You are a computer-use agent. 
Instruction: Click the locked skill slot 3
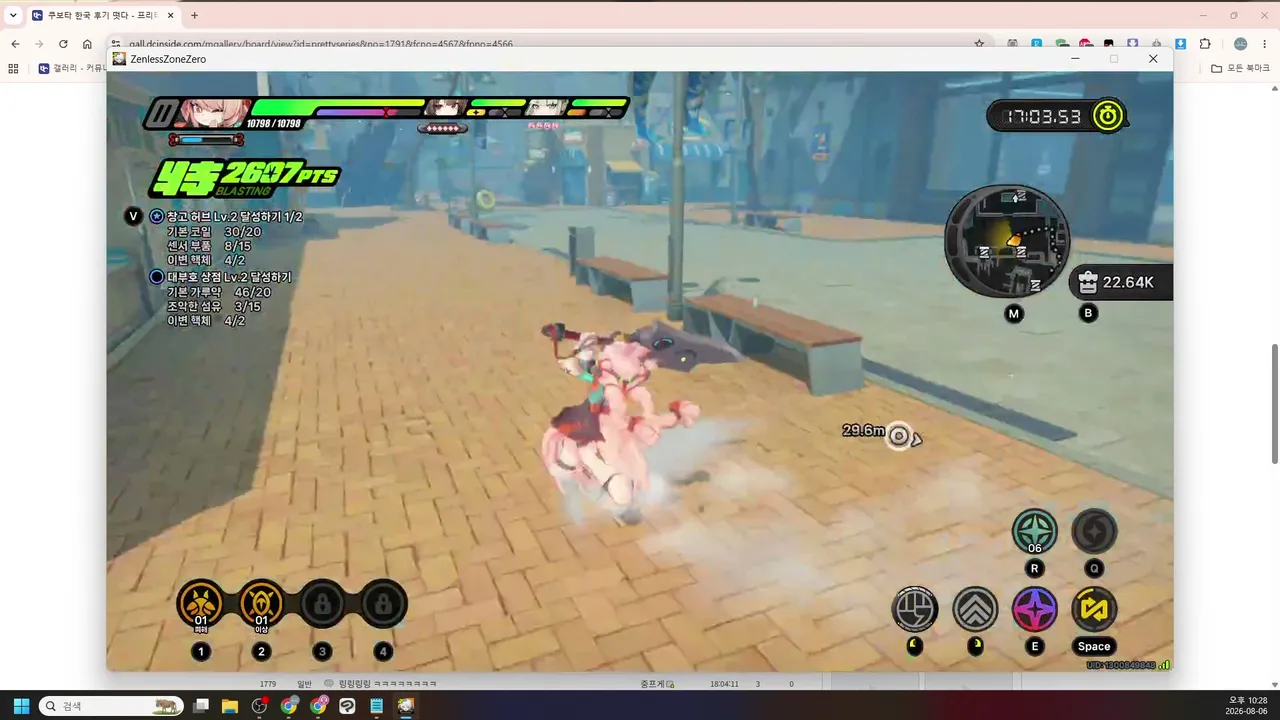pos(322,604)
